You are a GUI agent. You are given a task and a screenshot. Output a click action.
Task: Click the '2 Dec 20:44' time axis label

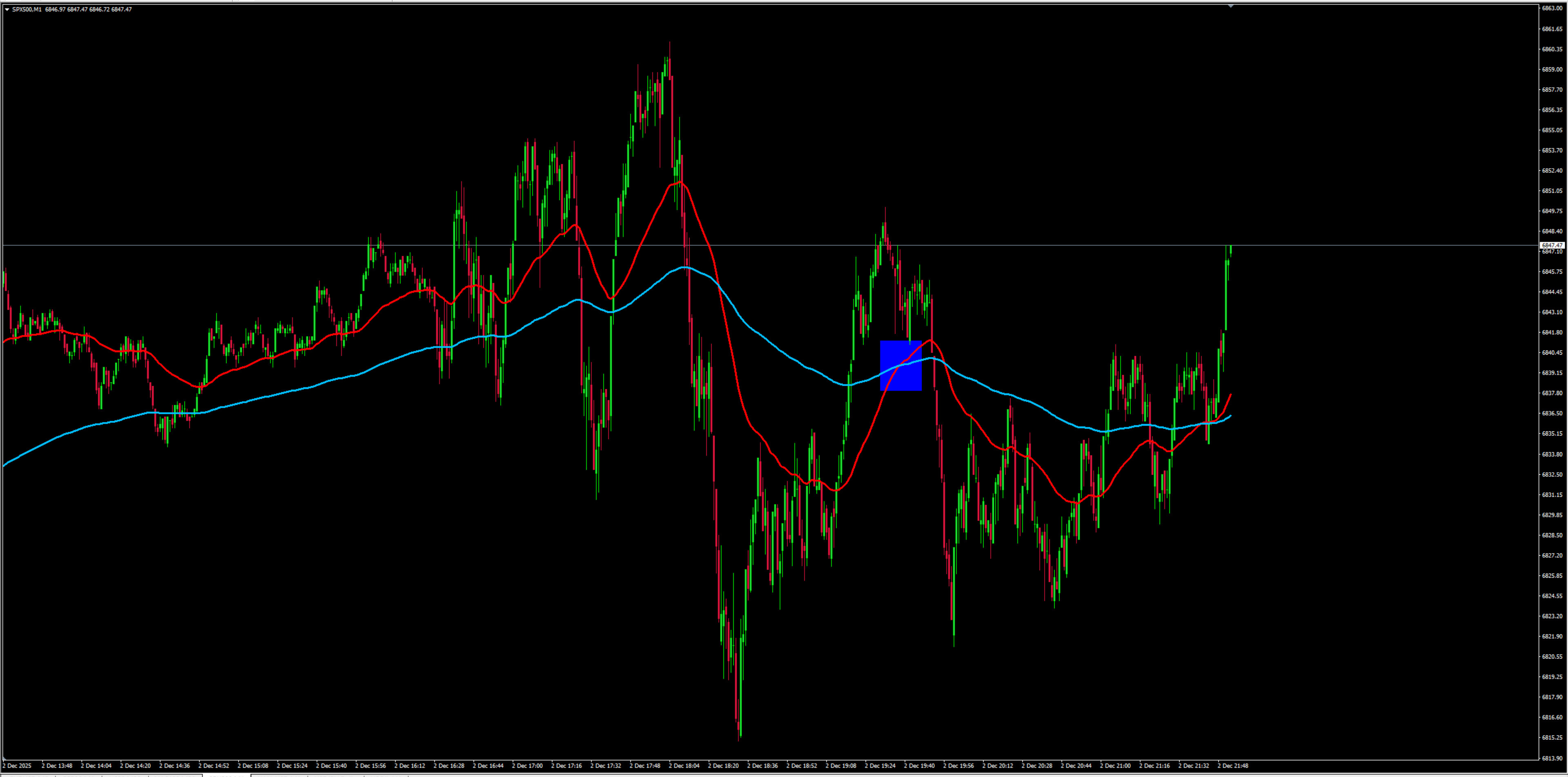(1076, 766)
